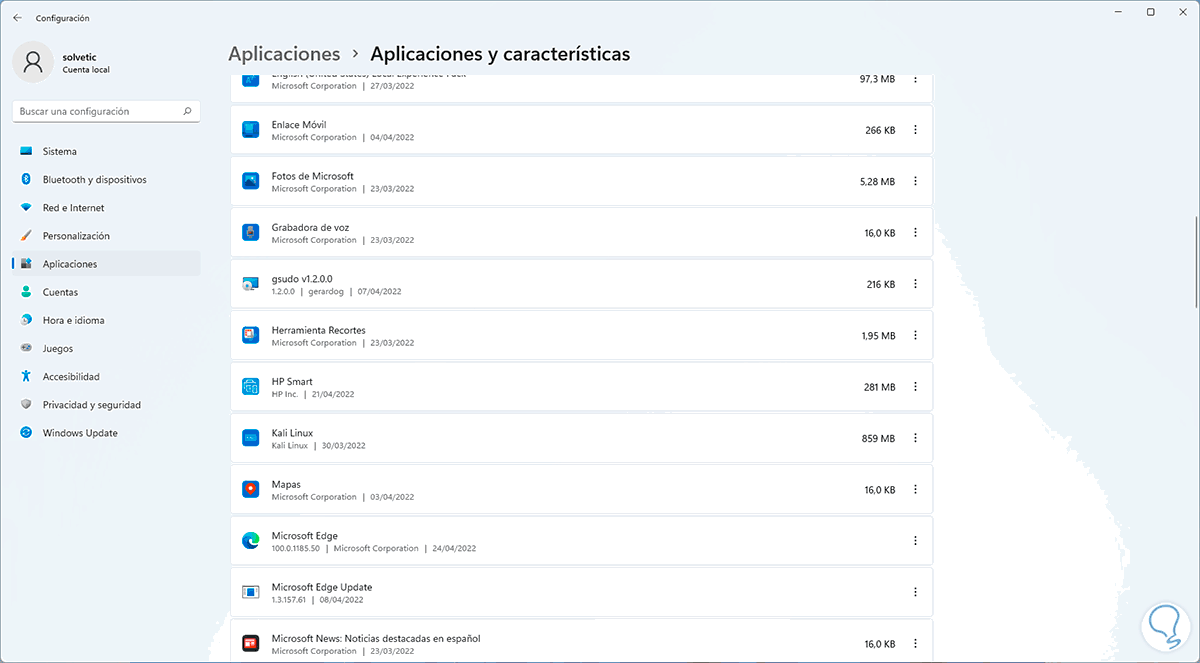Open the three-dot menu for HP Smart
This screenshot has width=1200, height=663.
pos(915,387)
